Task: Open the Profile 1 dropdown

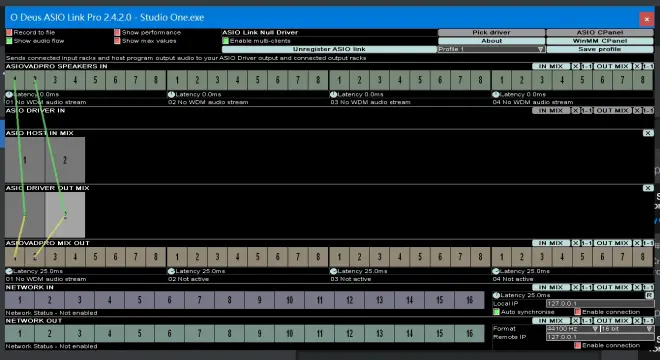Action: (x=491, y=49)
